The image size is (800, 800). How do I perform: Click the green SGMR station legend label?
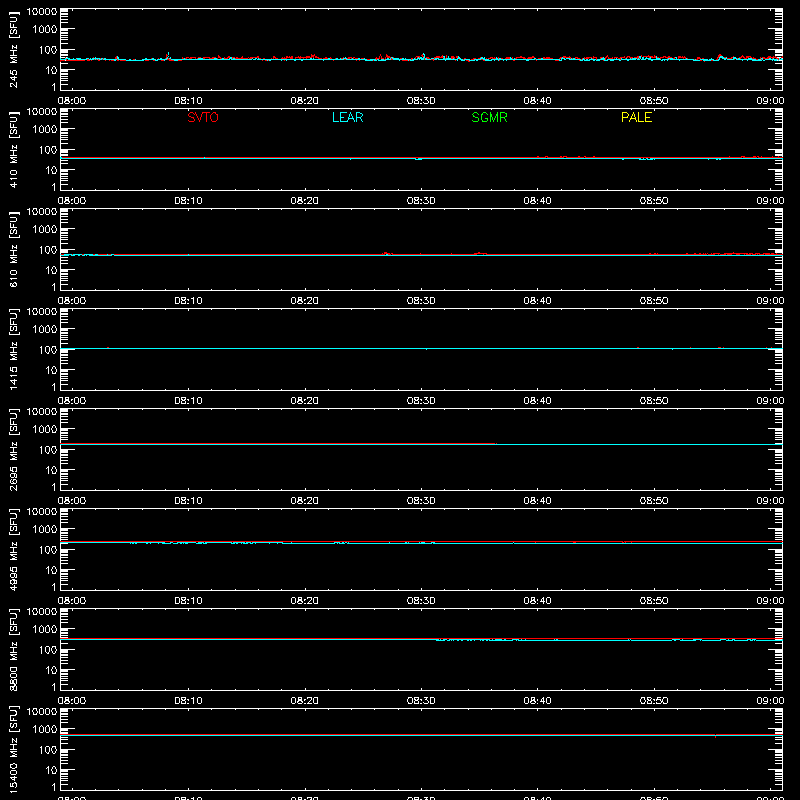pos(489,117)
